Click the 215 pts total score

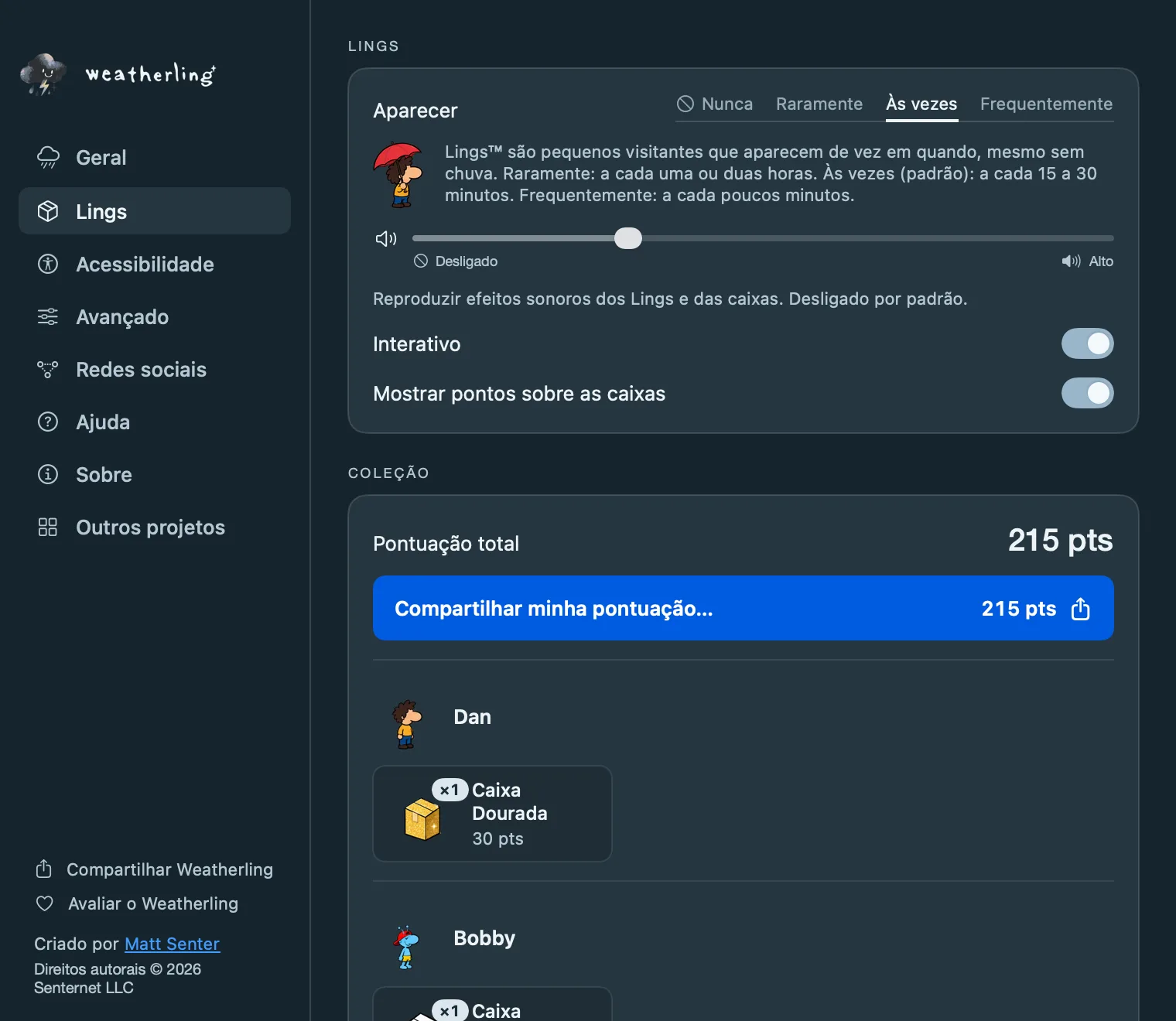click(x=1060, y=541)
